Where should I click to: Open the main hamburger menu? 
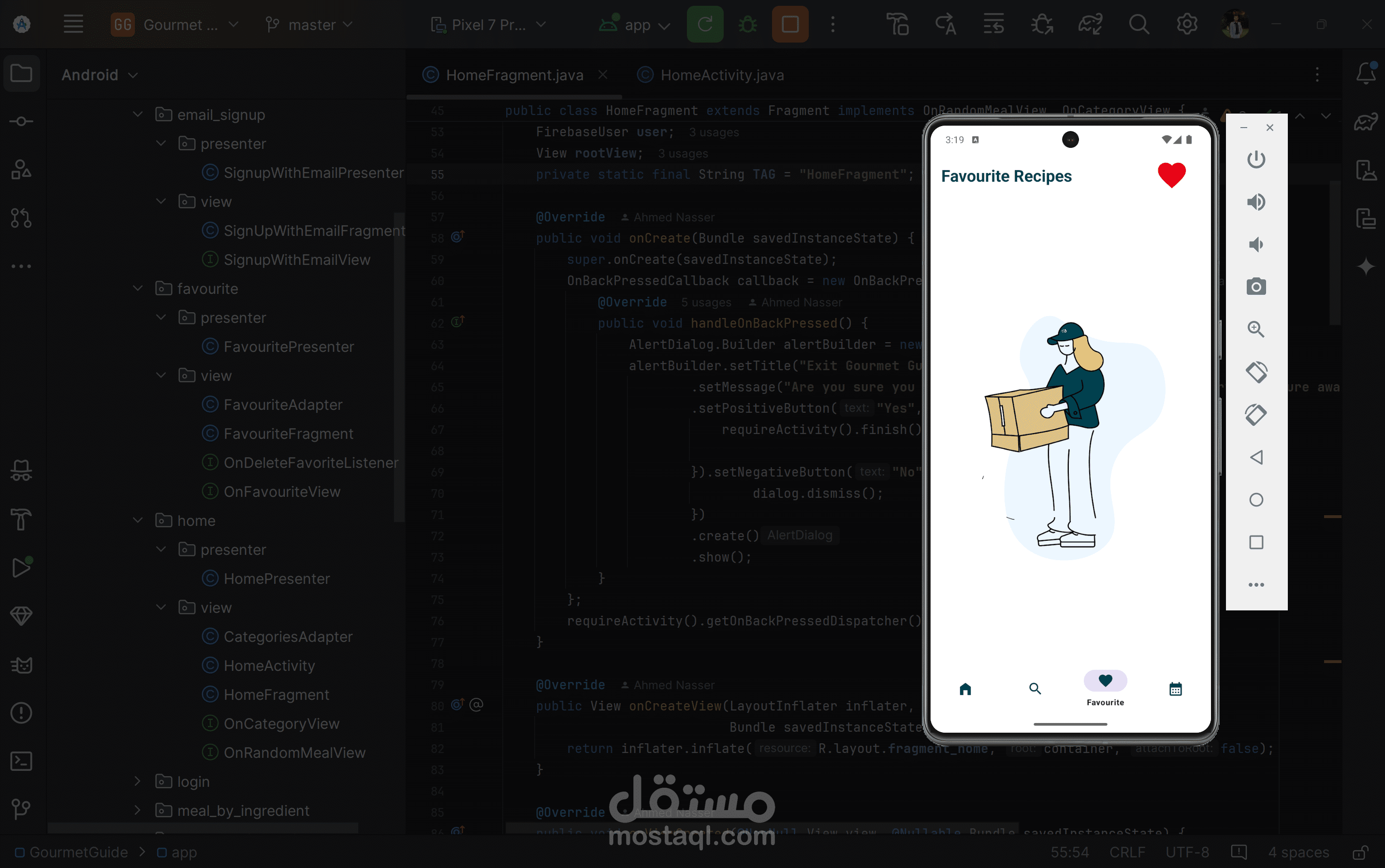point(73,25)
